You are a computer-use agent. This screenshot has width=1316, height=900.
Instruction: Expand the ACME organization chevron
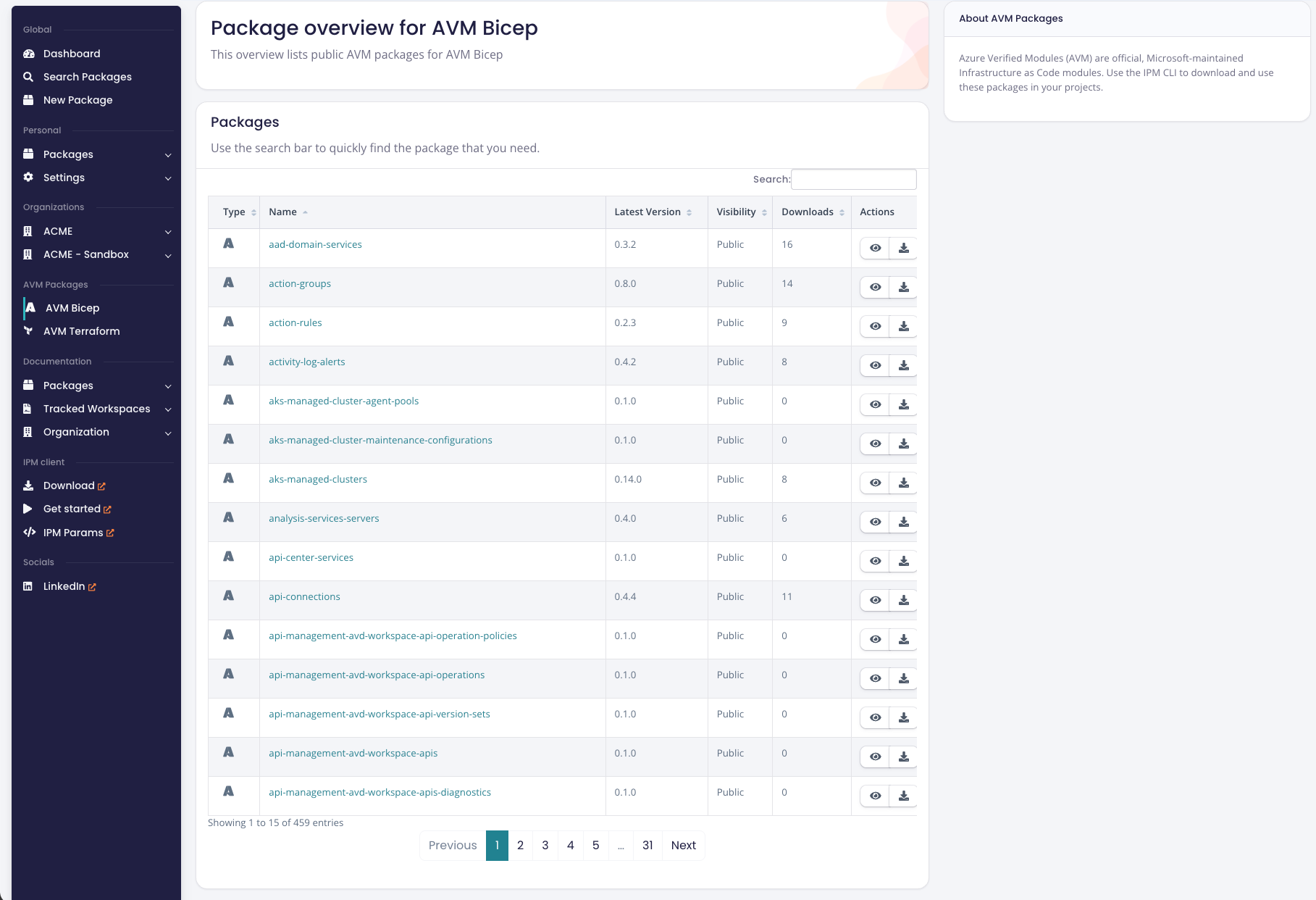168,232
